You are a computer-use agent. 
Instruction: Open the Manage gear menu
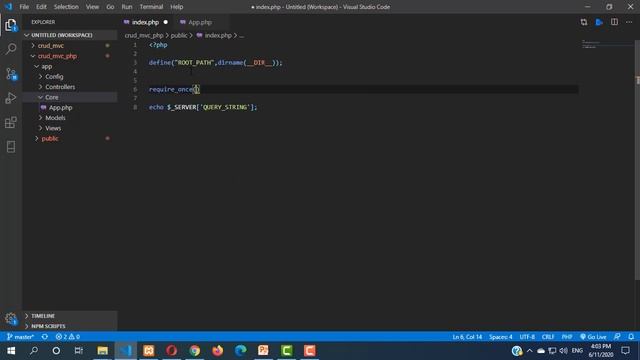pos(11,318)
